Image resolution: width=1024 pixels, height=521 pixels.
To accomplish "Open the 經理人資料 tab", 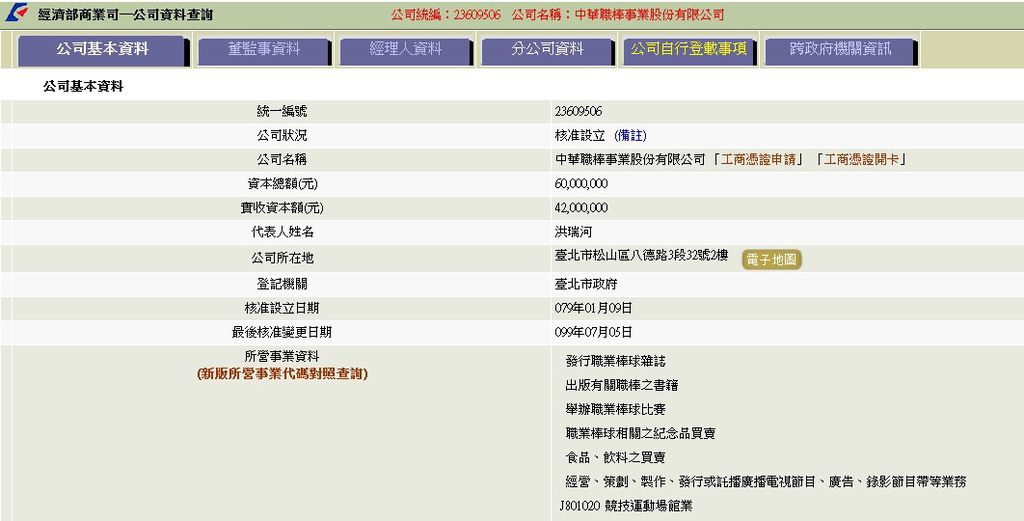I will pos(405,50).
